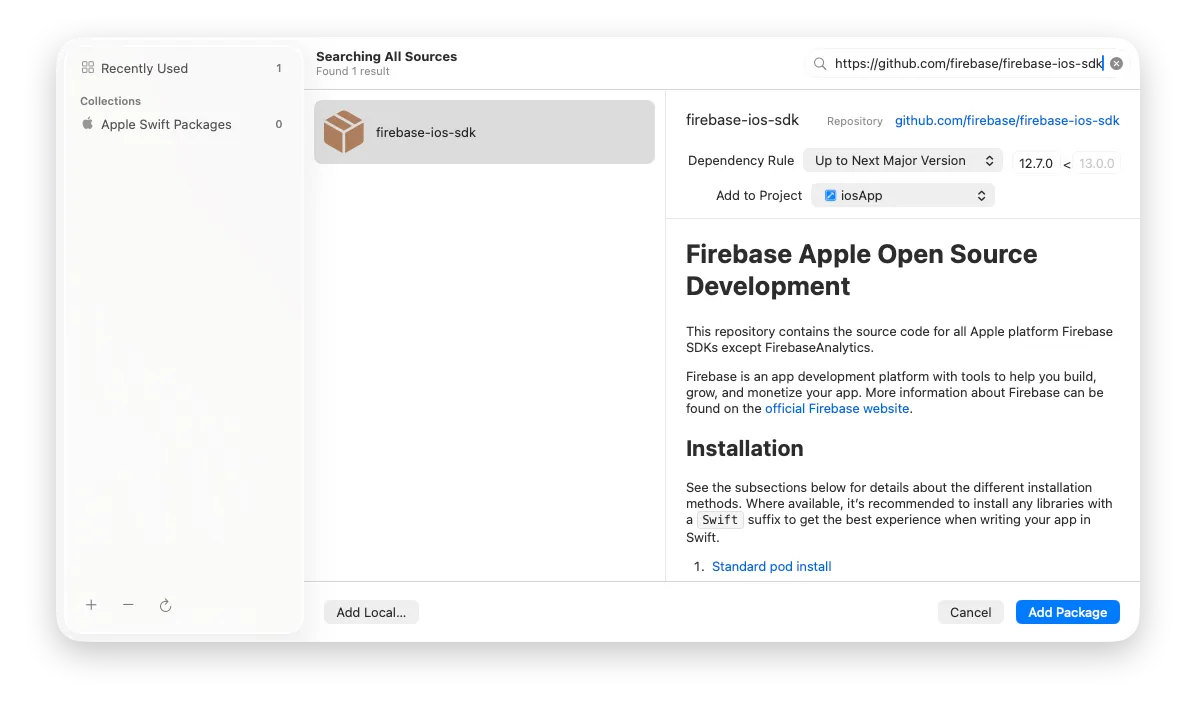Edit the 12.7.0 minimum version field

[x=1035, y=162]
